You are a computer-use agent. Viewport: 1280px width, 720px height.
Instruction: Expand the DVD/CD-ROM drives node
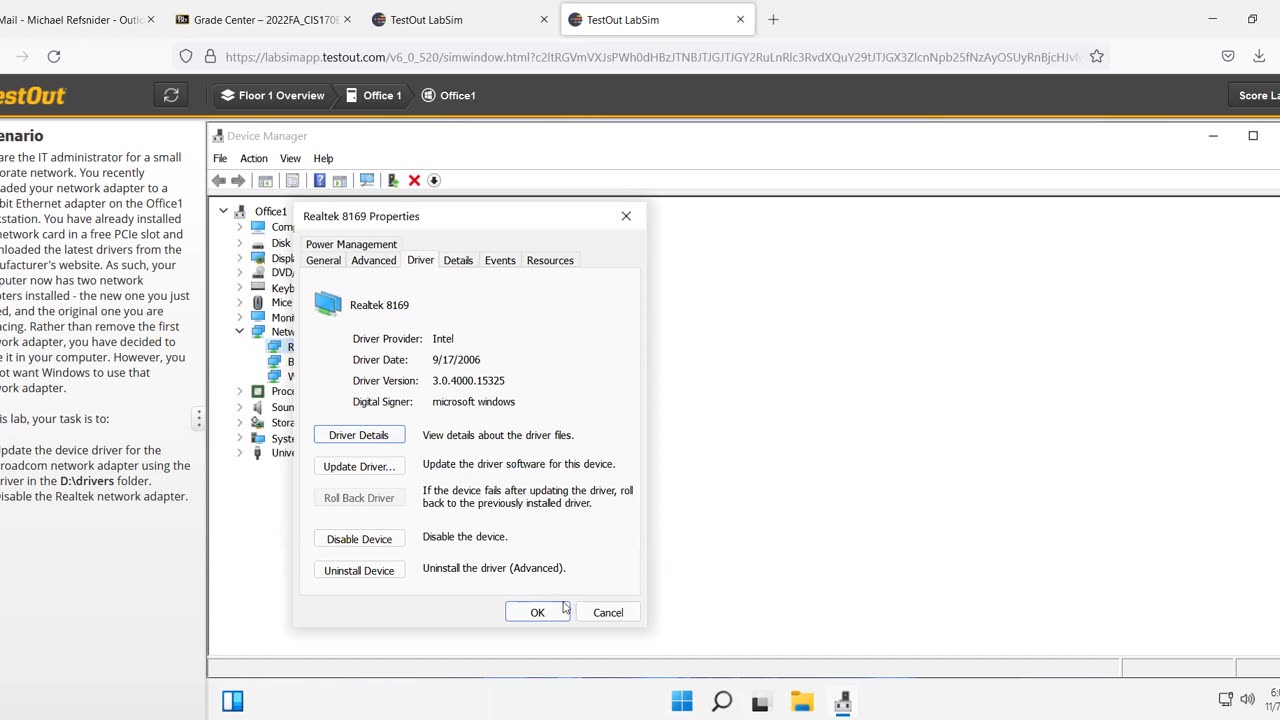point(240,272)
